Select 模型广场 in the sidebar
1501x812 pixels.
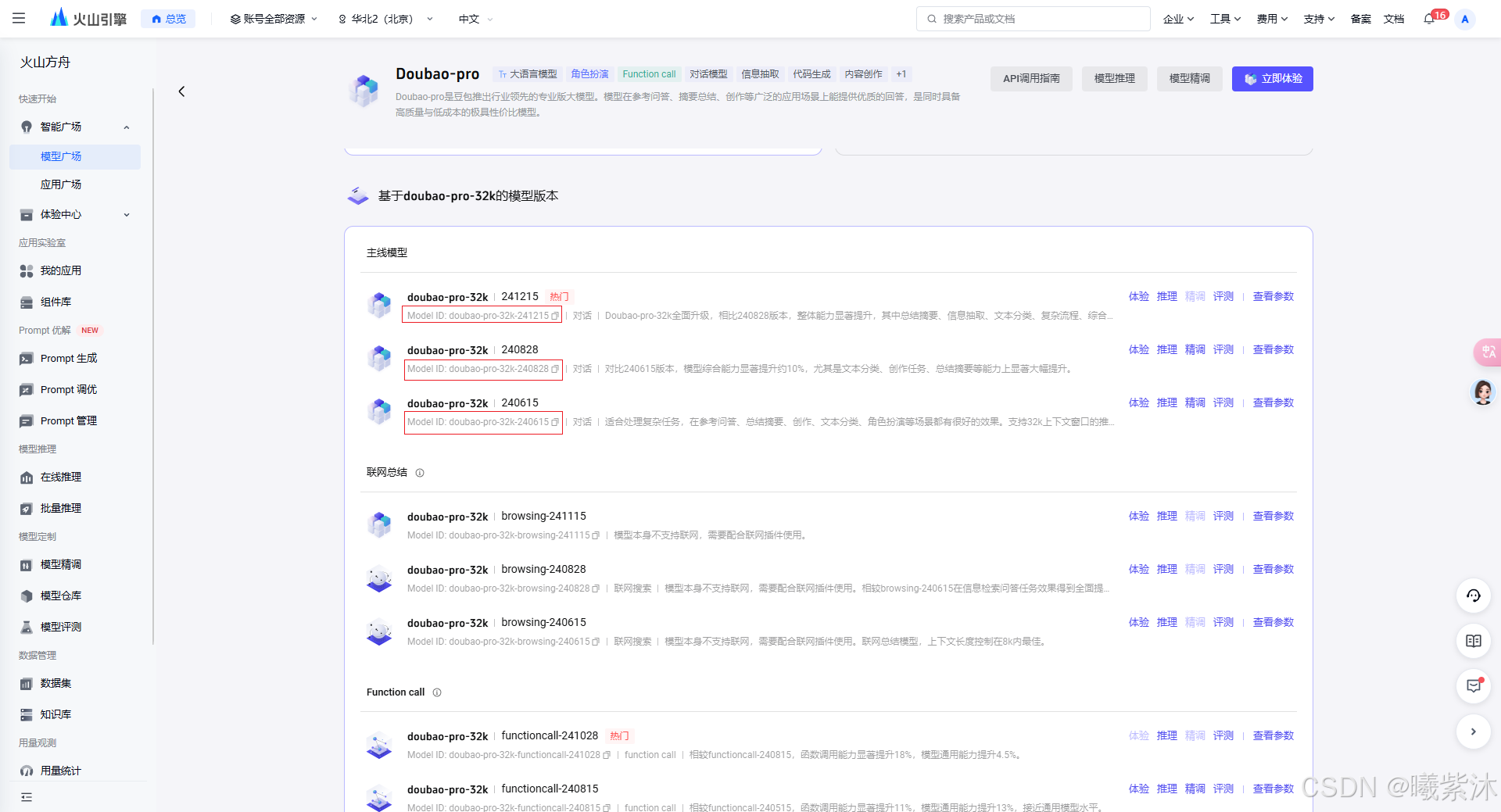tap(75, 156)
